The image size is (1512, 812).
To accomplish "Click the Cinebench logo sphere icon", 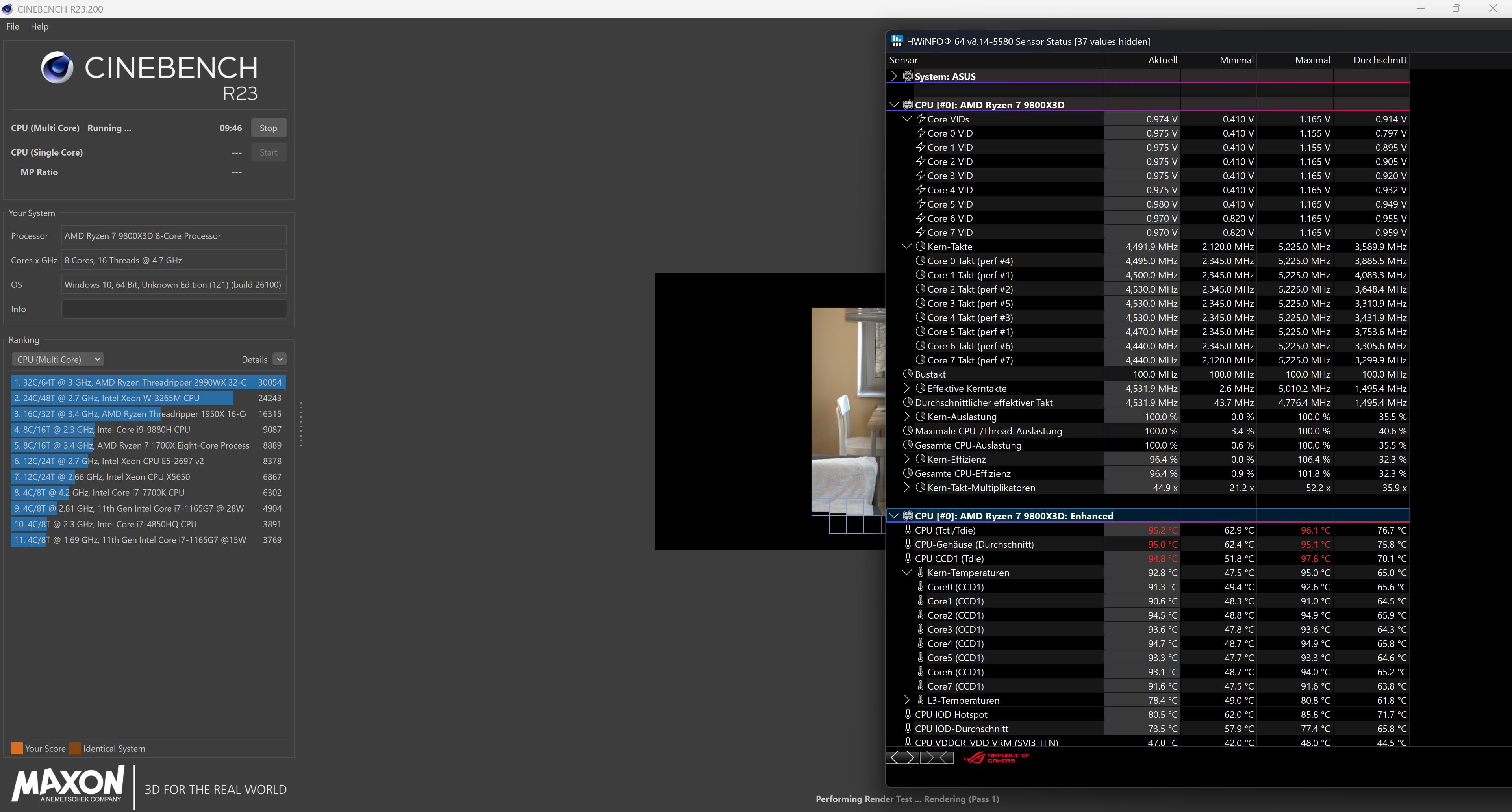I will click(57, 67).
